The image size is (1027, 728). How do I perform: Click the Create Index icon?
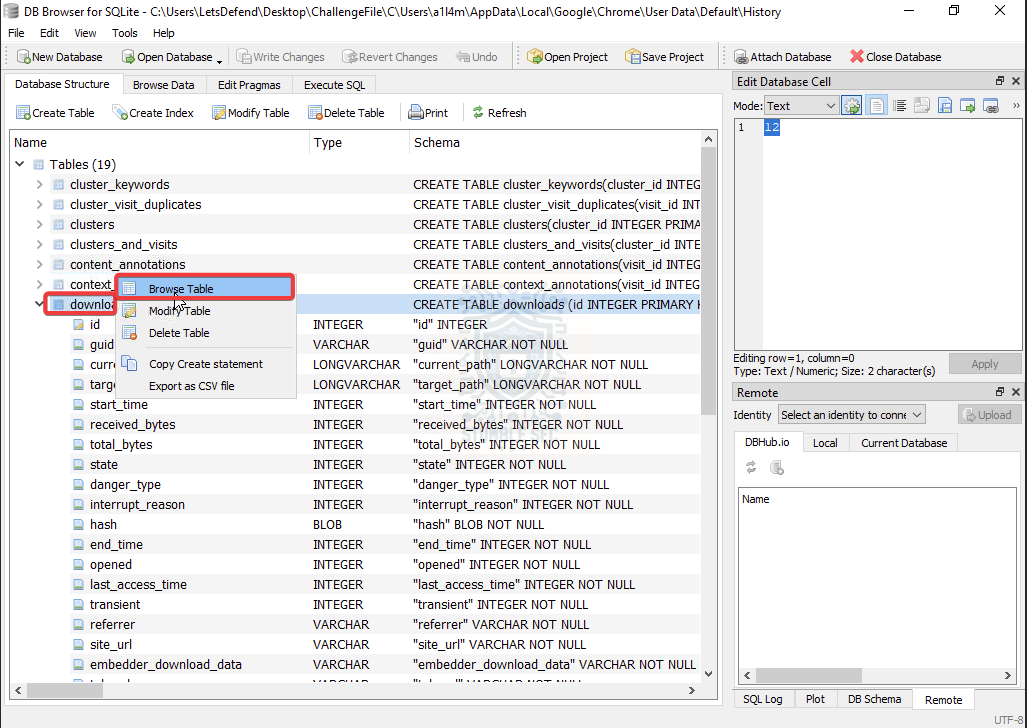[120, 113]
